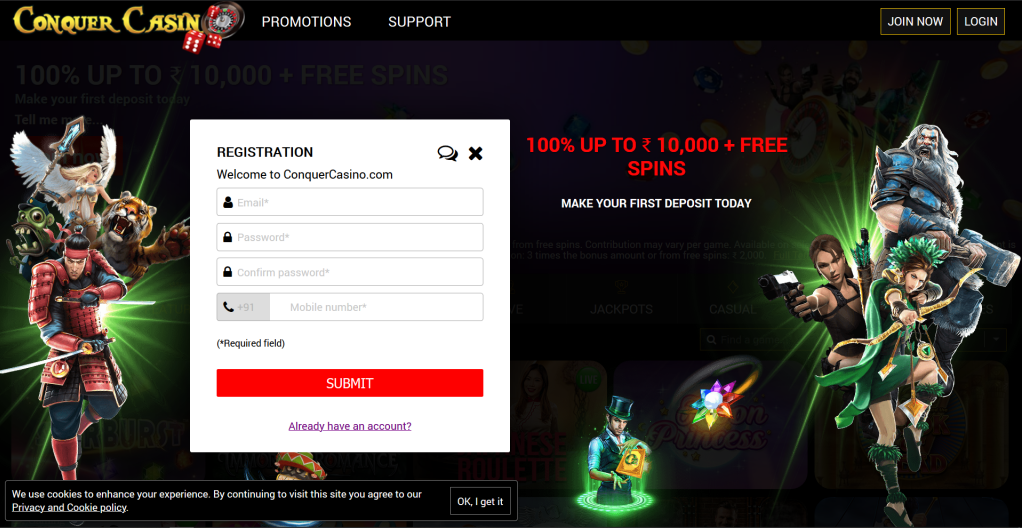The width and height of the screenshot is (1022, 528).
Task: Click the search magnifier icon in game finder
Action: [x=711, y=340]
